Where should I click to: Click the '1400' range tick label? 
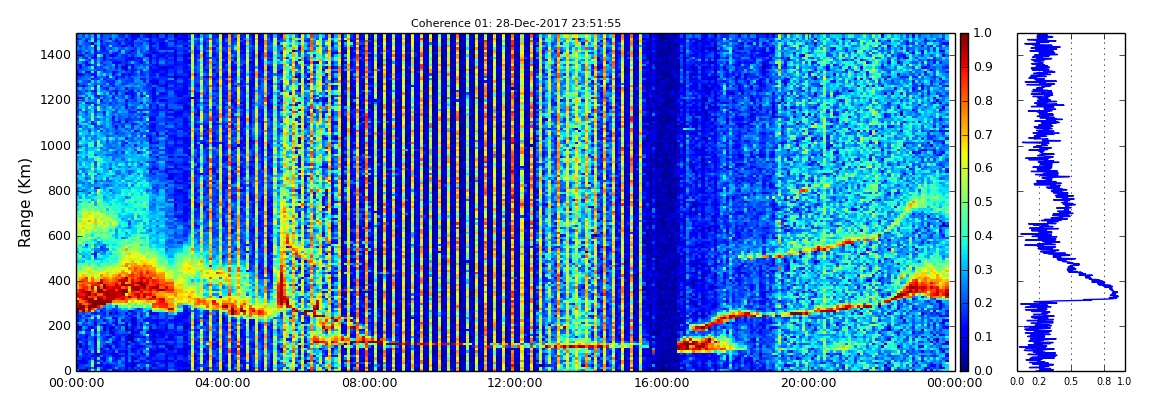point(57,55)
